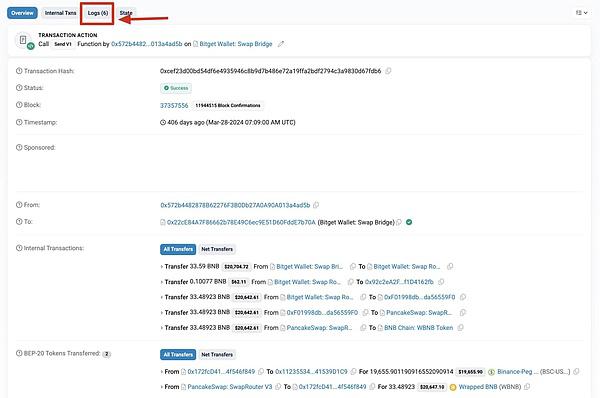Image resolution: width=600 pixels, height=398 pixels.
Task: Switch to the Internal Txns tab
Action: point(60,13)
